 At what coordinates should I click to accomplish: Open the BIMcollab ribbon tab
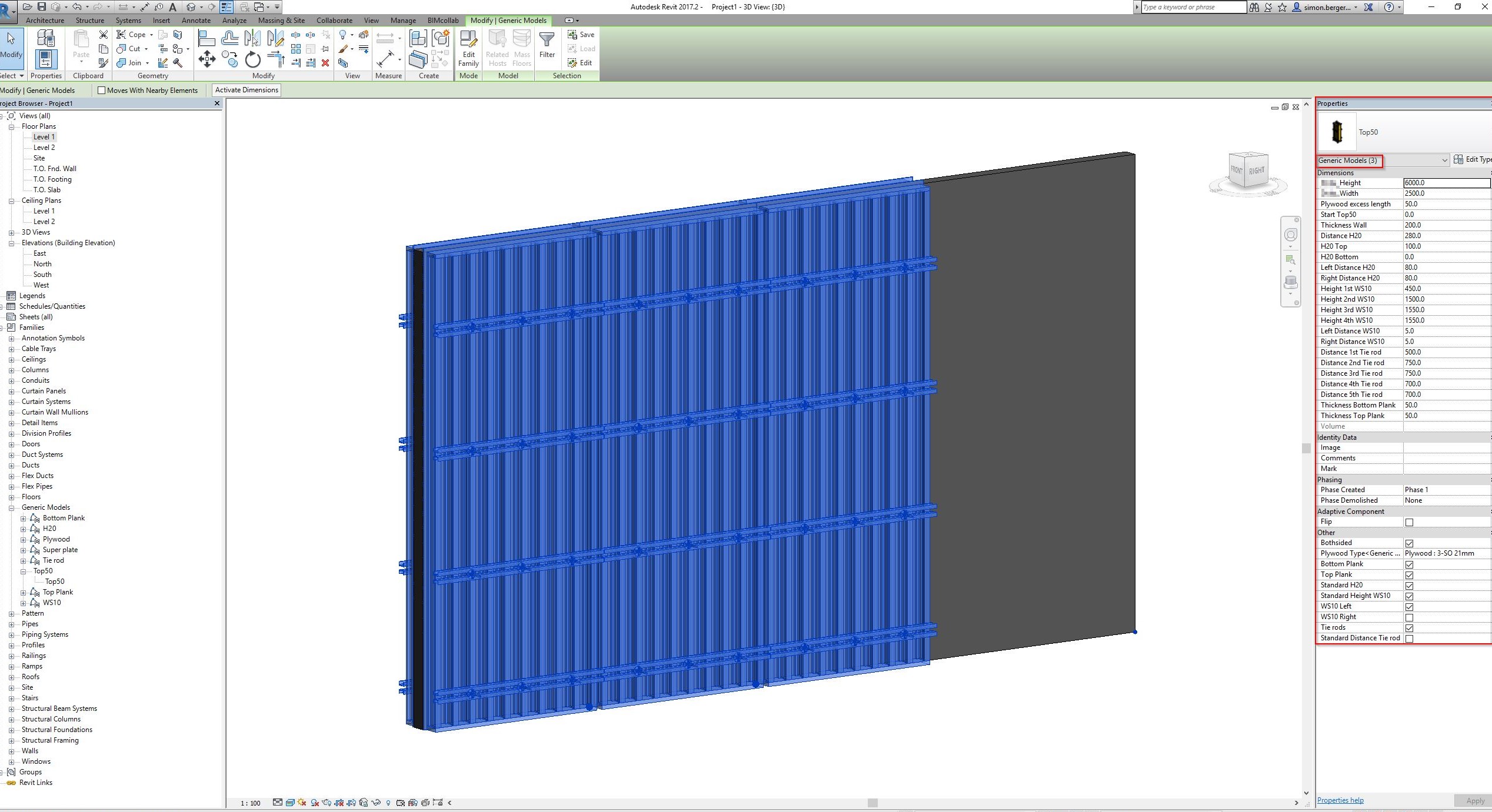pyautogui.click(x=442, y=20)
